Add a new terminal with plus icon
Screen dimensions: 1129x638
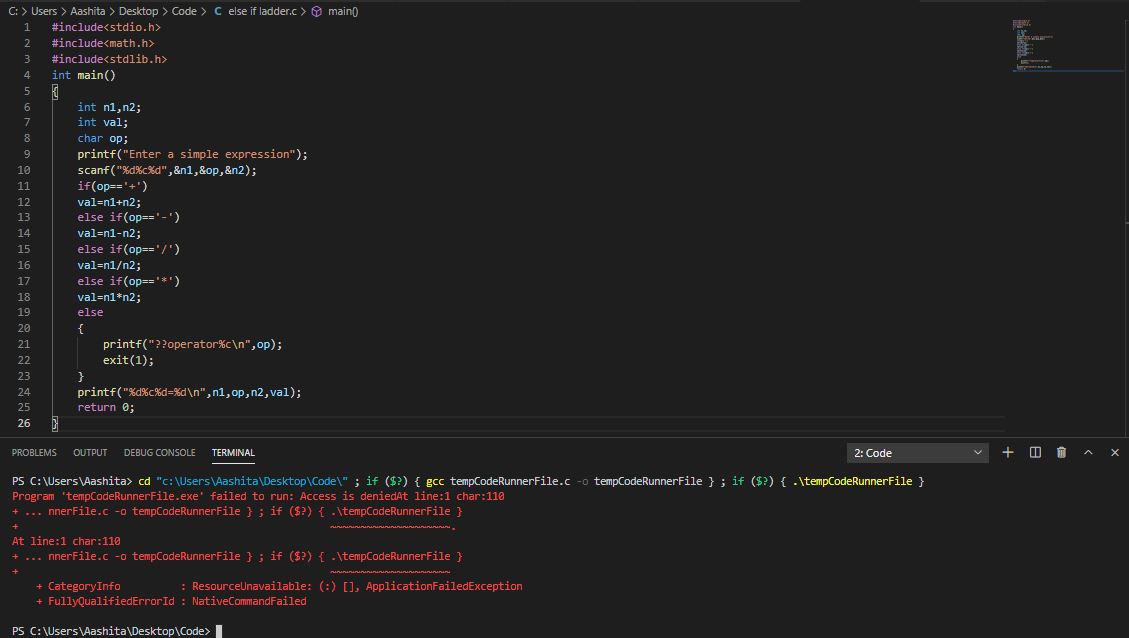pos(1007,452)
